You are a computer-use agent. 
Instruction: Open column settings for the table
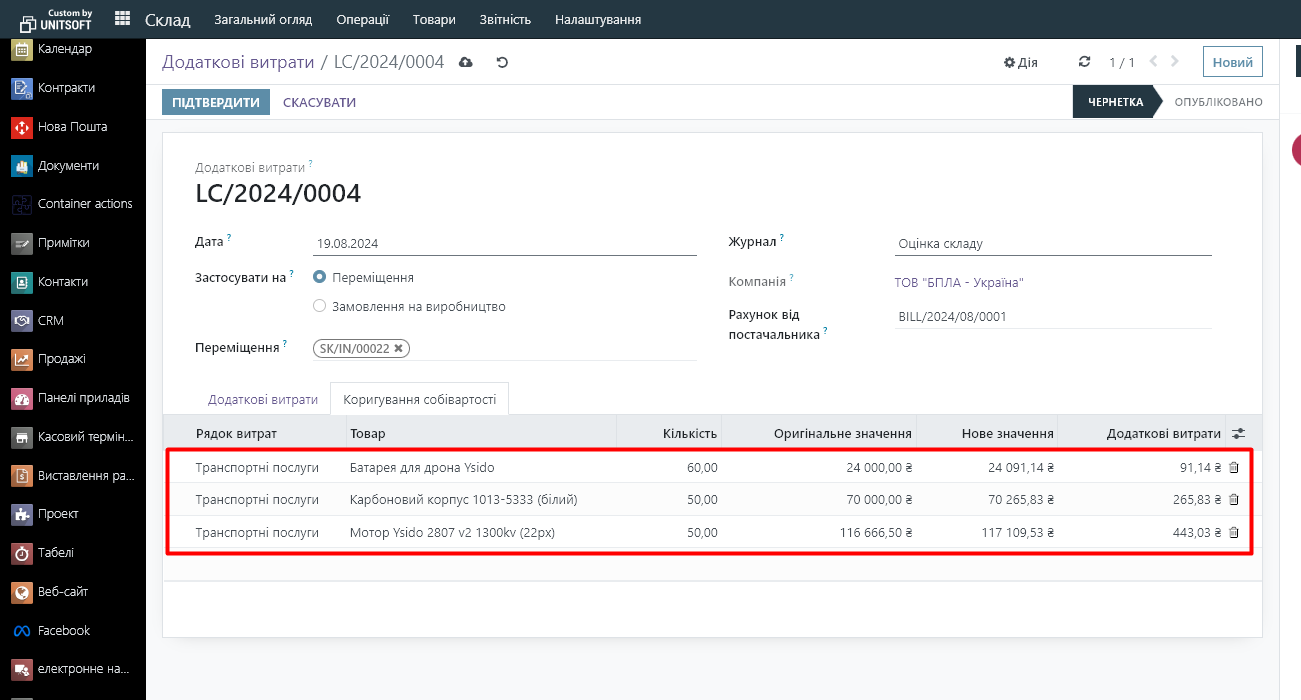pos(1238,433)
